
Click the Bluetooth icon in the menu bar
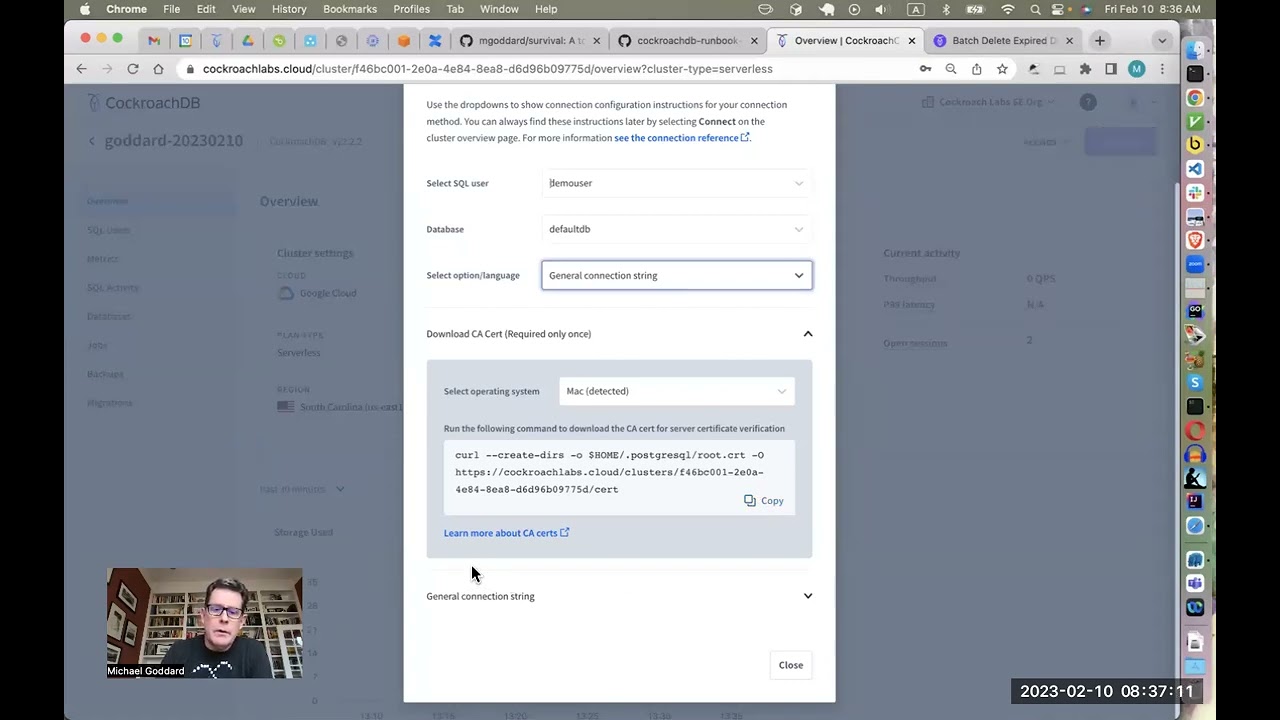(x=946, y=9)
